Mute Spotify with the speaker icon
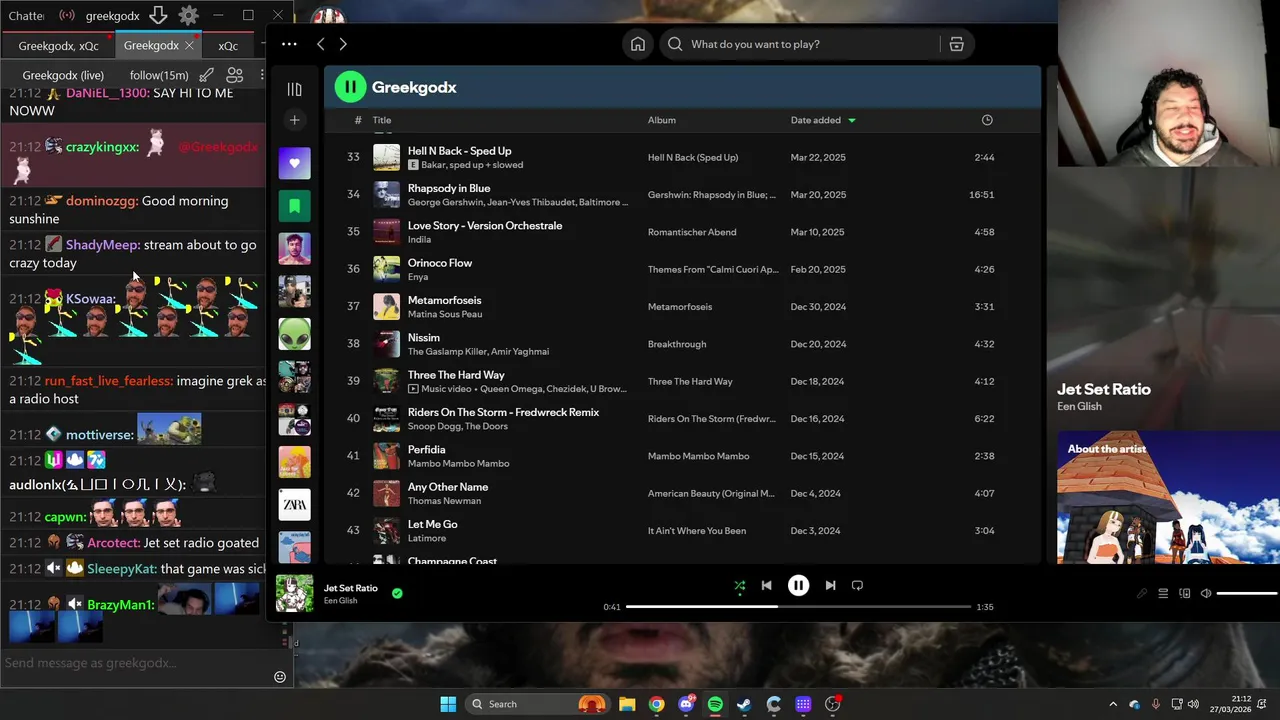 point(1206,593)
